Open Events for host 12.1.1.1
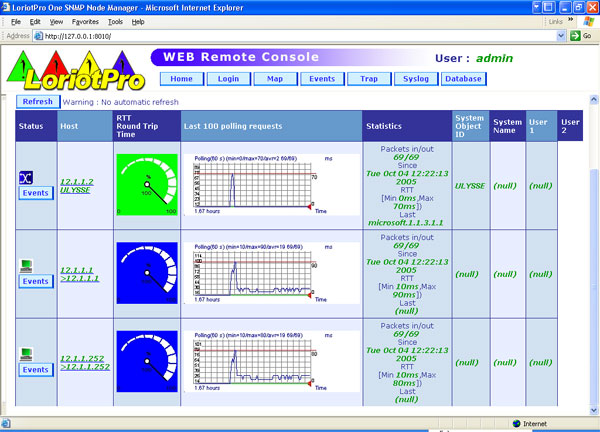Image resolution: width=600 pixels, height=432 pixels. [x=36, y=281]
